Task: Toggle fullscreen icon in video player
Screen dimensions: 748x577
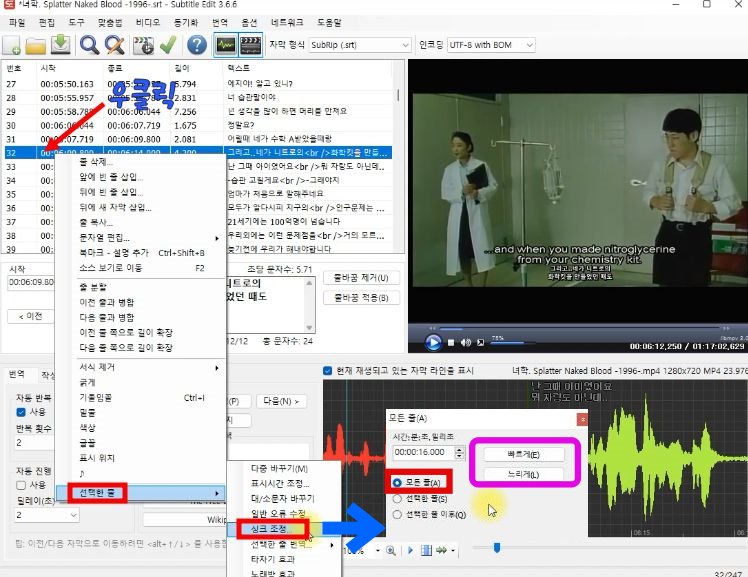Action: click(480, 342)
